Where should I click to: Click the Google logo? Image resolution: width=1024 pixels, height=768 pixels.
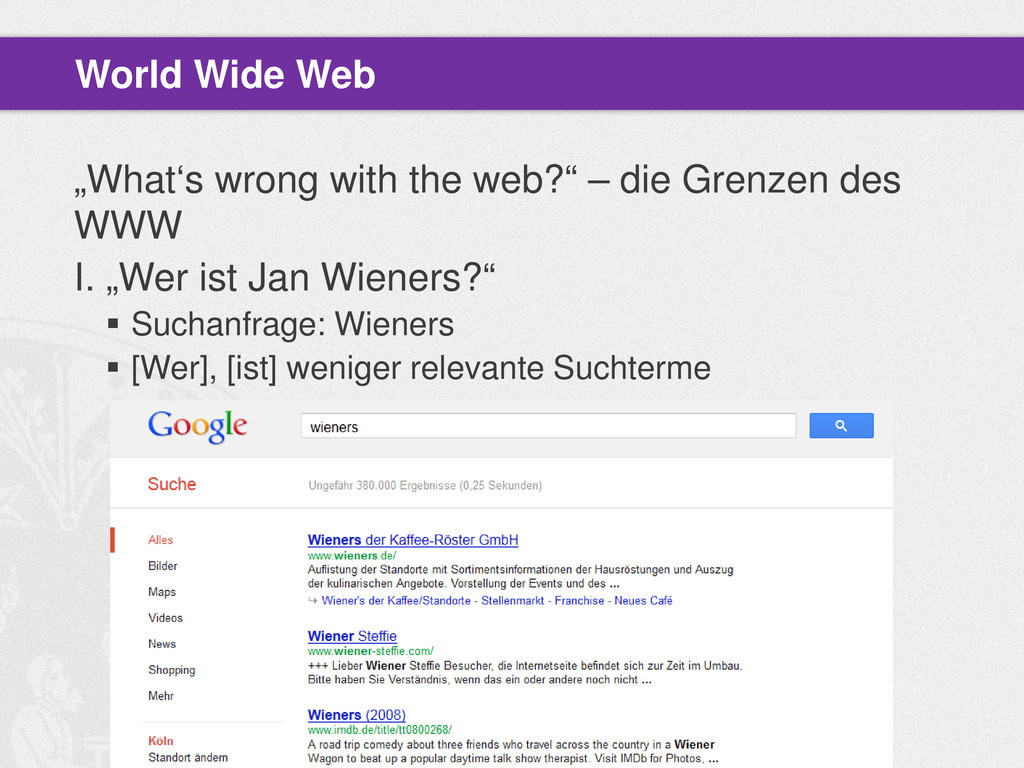[197, 426]
